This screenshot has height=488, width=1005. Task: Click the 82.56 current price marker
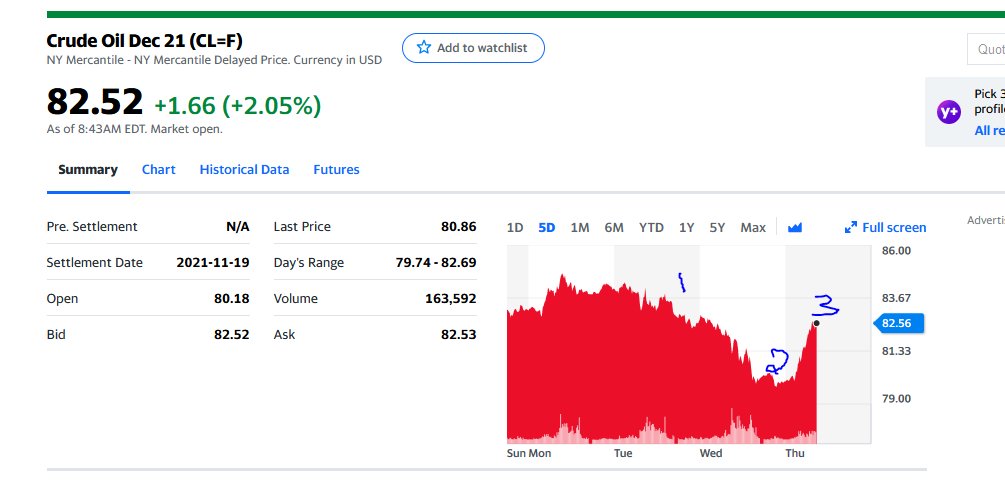click(x=899, y=324)
